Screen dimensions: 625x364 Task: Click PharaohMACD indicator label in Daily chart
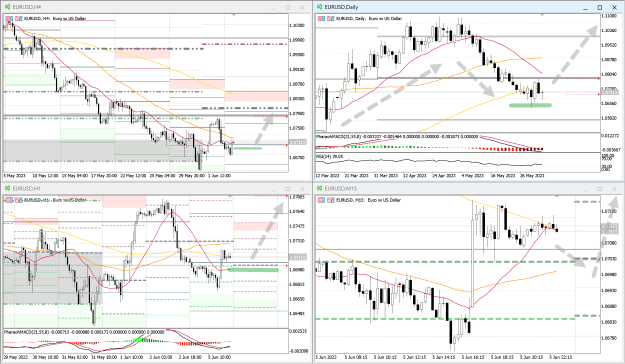pyautogui.click(x=397, y=136)
